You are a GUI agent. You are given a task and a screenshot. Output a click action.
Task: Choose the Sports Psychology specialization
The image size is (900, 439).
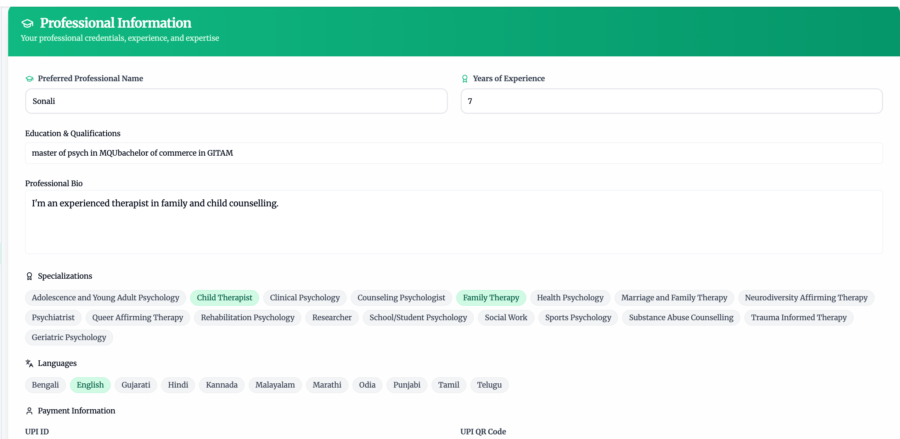pos(578,317)
